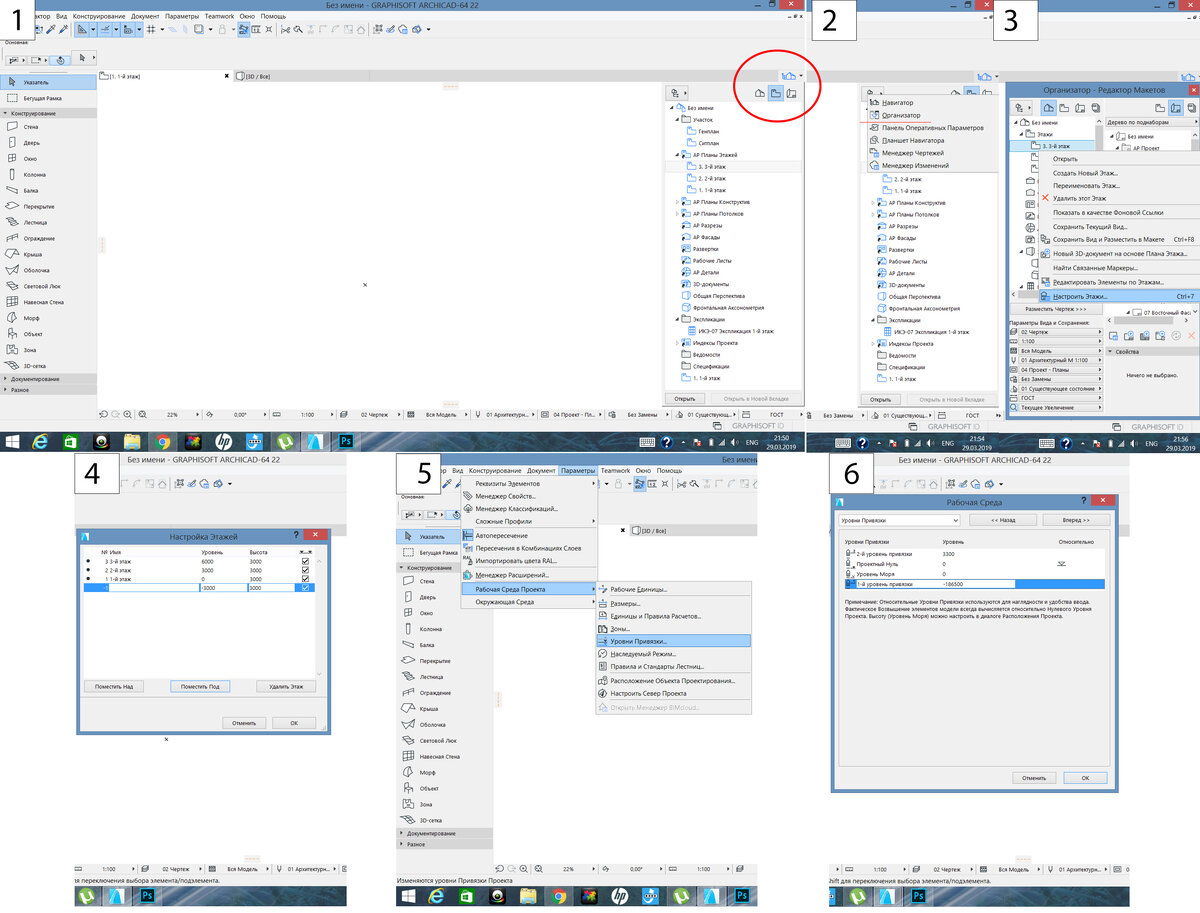The width and height of the screenshot is (1200, 913).
Task: Select the 3D-сетка tool in 1-й этаж tab window
Action: [x=48, y=365]
